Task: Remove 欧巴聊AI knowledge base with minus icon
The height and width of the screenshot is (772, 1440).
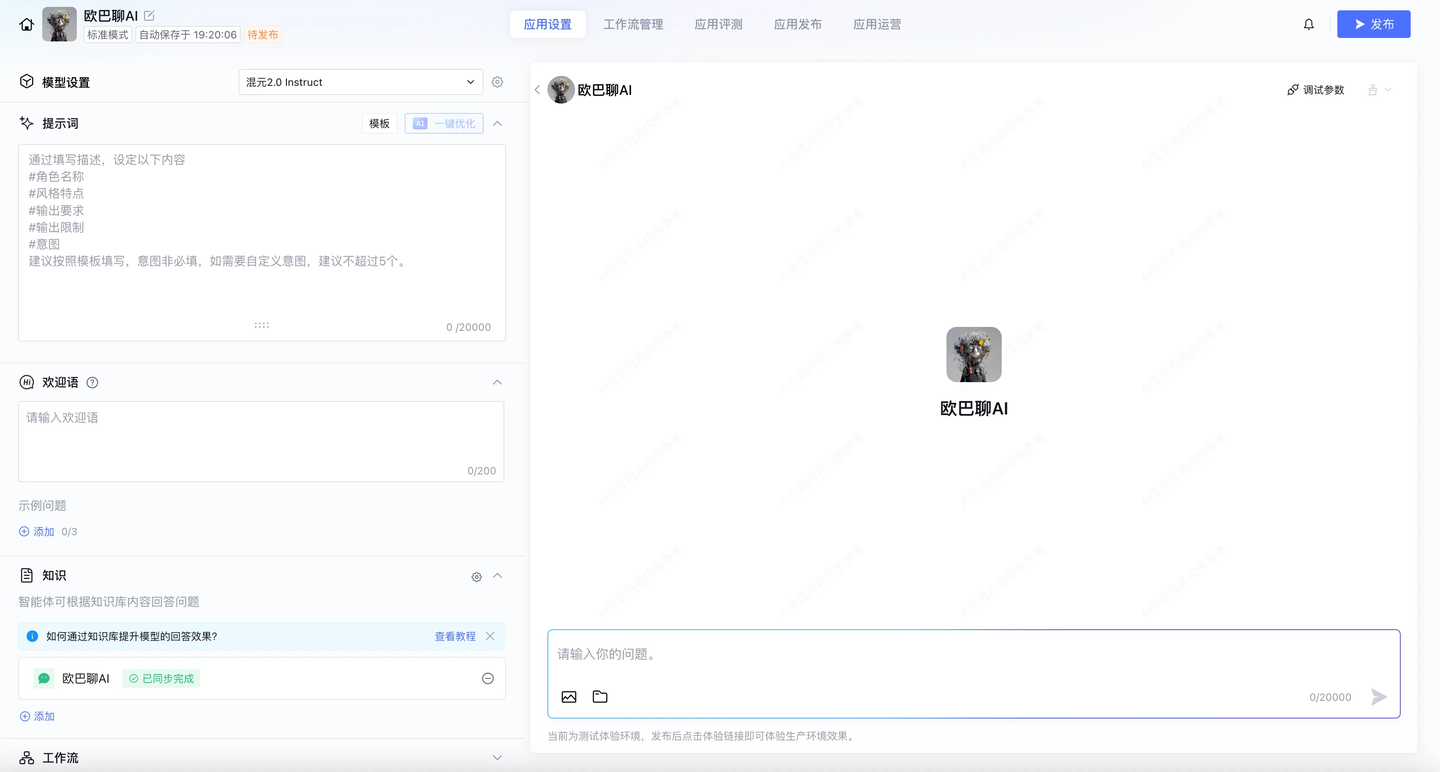Action: click(x=488, y=678)
